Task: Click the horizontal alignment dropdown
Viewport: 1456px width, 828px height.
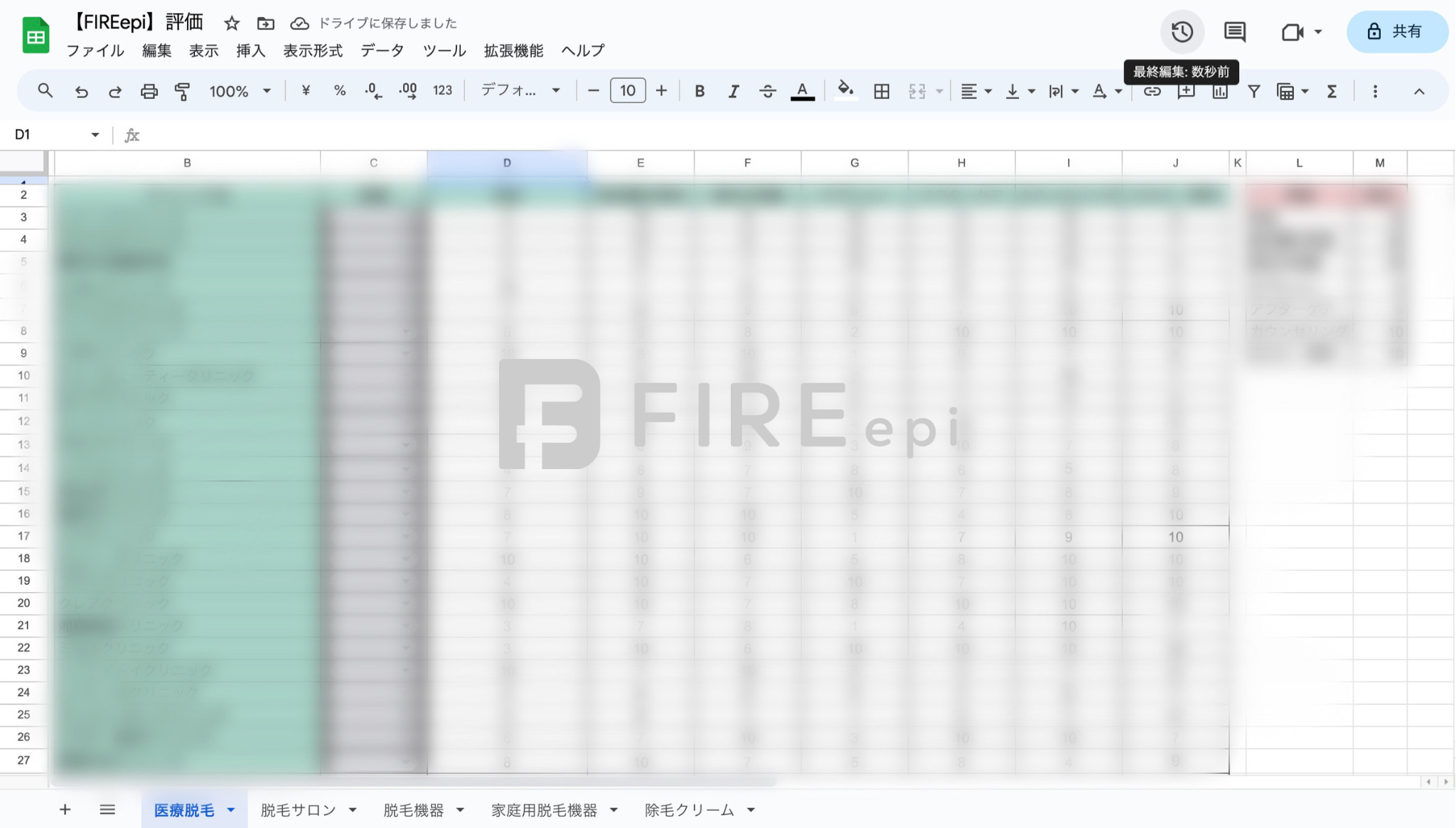Action: tap(974, 91)
